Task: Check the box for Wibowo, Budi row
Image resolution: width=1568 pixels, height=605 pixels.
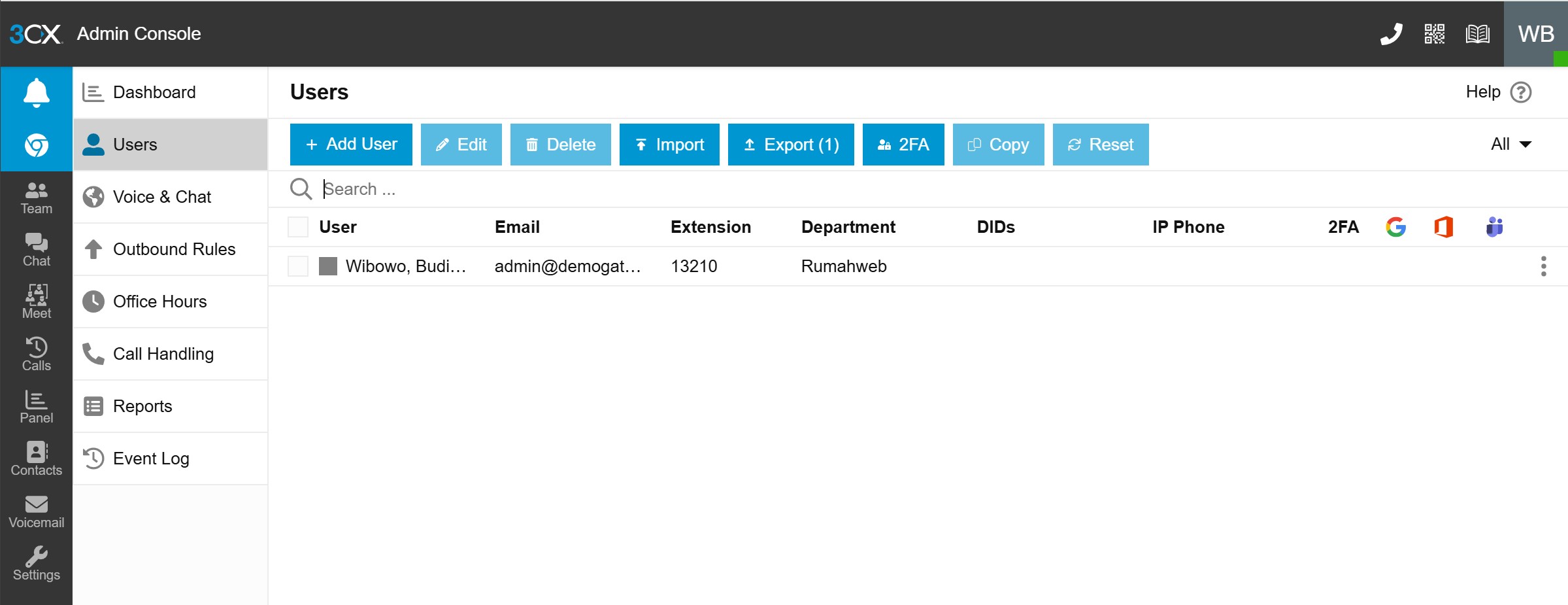Action: (x=298, y=266)
